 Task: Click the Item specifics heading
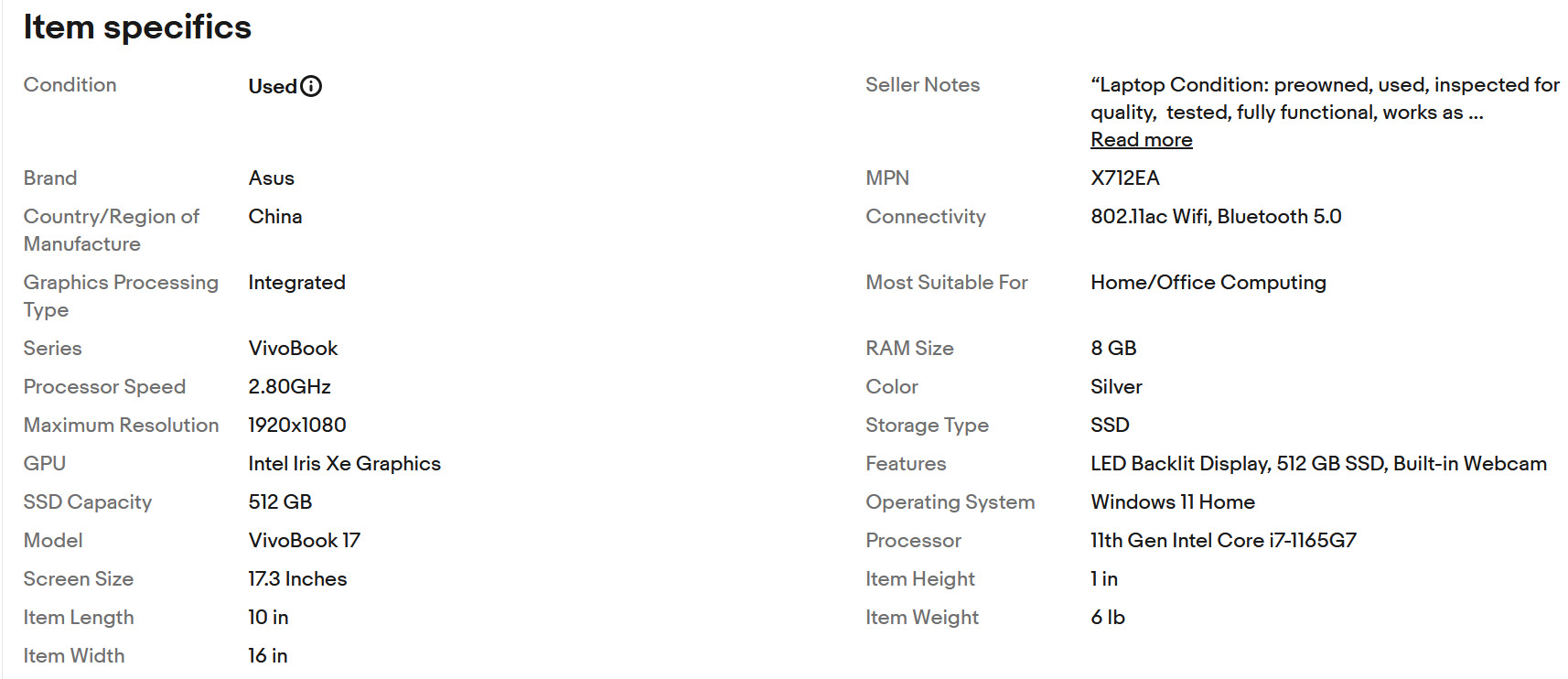pos(137,27)
